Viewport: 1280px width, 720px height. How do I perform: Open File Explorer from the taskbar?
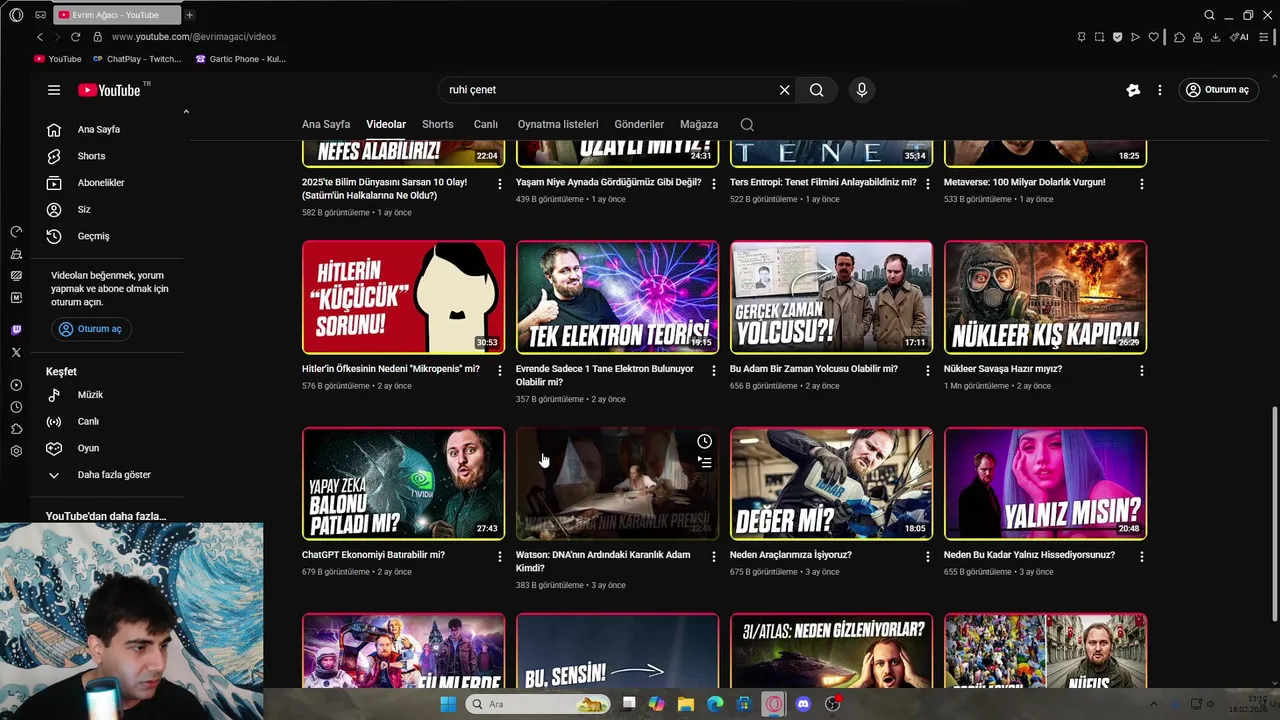[686, 704]
